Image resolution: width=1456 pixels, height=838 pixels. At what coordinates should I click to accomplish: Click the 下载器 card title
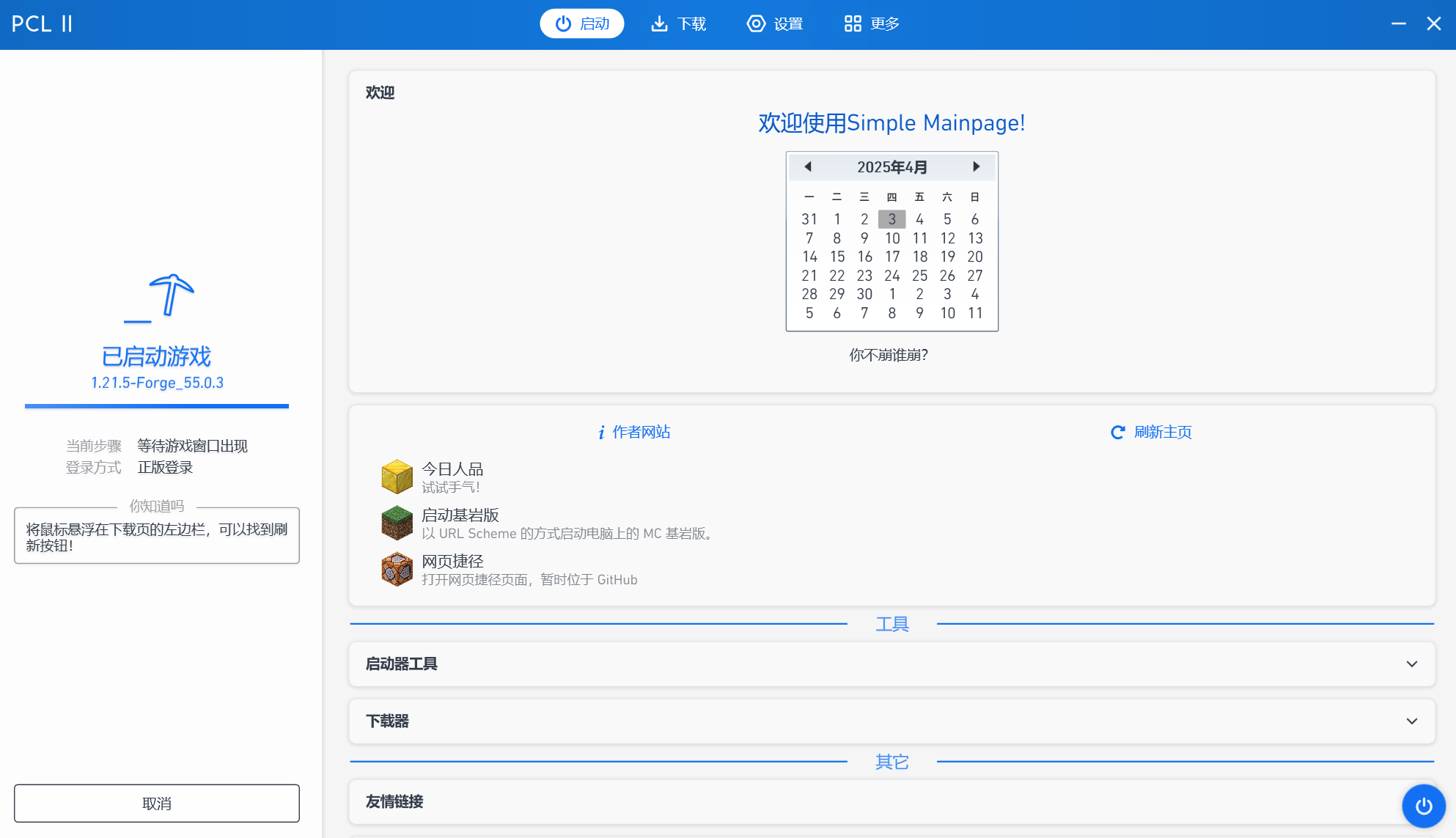(x=387, y=721)
